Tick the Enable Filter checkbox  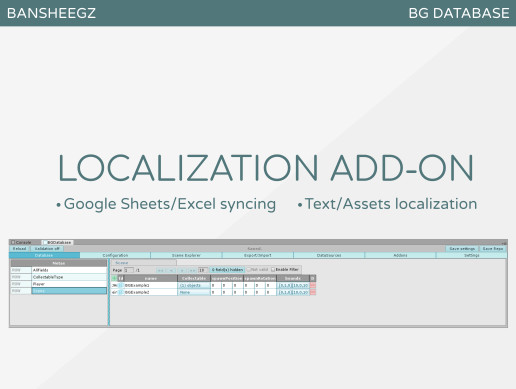click(273, 269)
